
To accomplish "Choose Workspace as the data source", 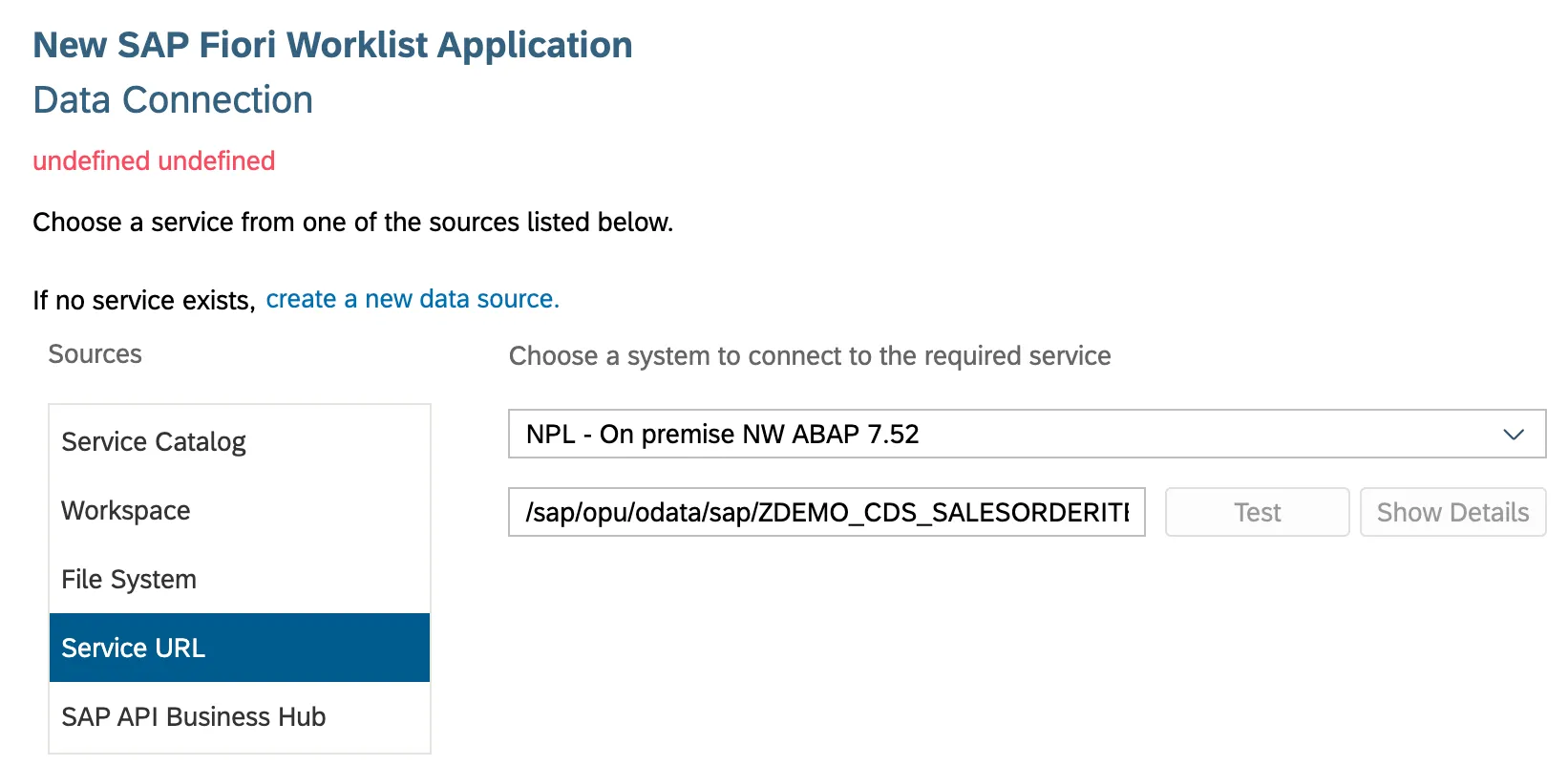I will pos(126,511).
